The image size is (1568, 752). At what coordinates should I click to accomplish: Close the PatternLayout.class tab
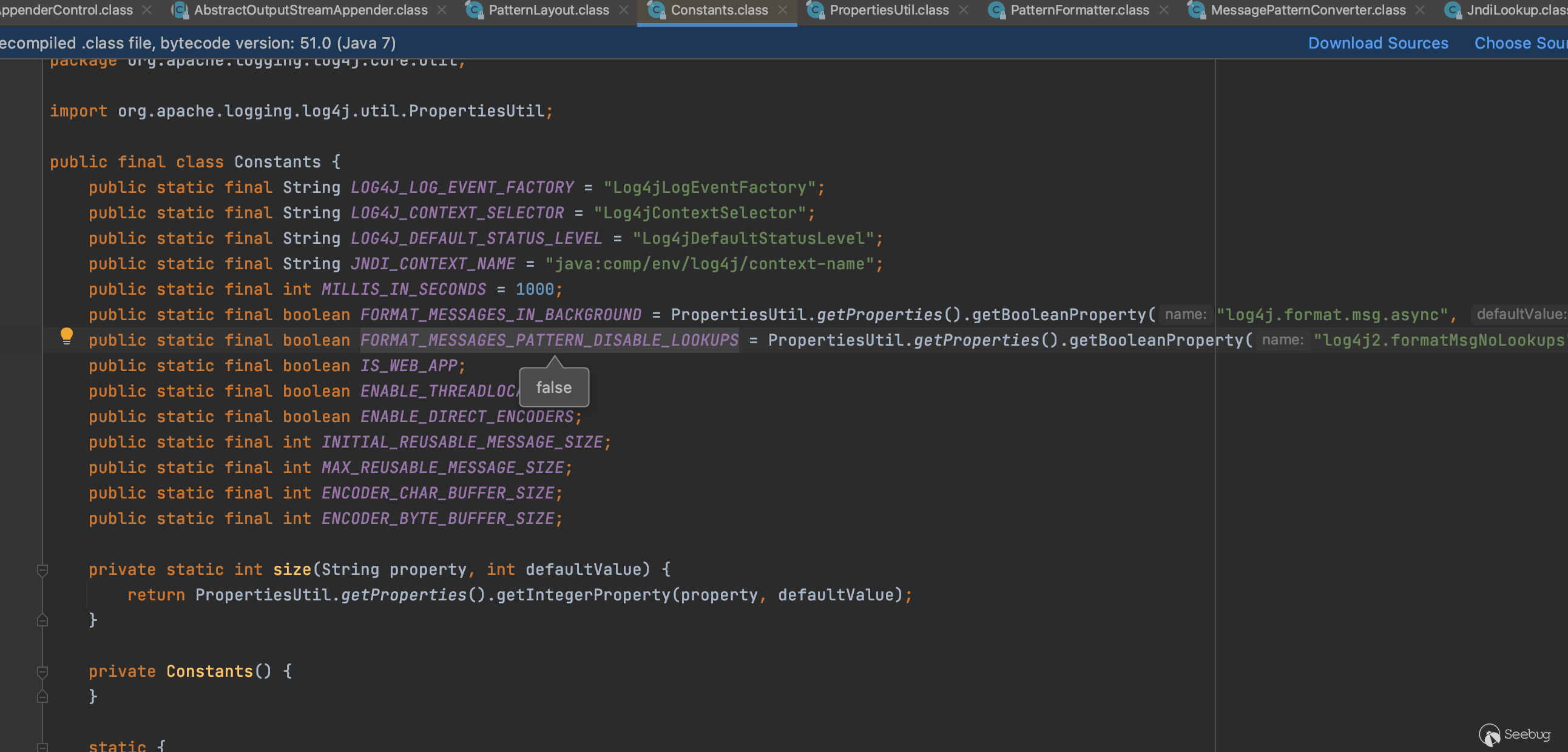(x=624, y=10)
